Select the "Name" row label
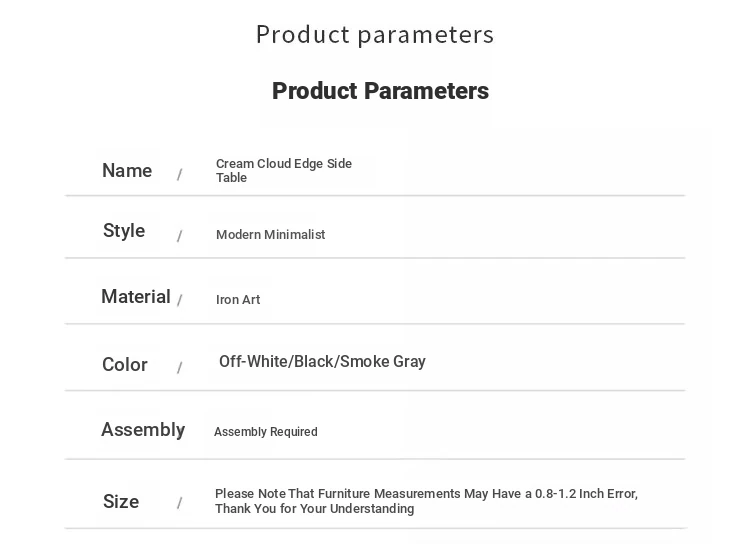750x544 pixels. pyautogui.click(x=127, y=170)
